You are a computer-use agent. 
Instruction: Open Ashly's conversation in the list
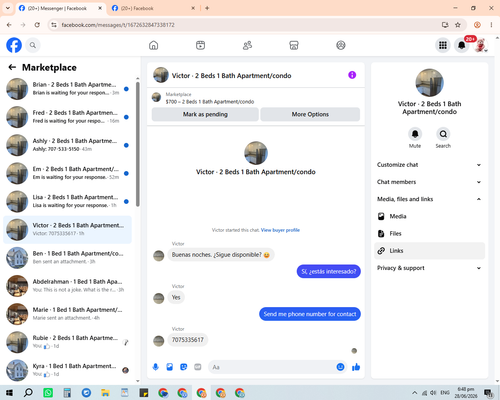point(67,145)
